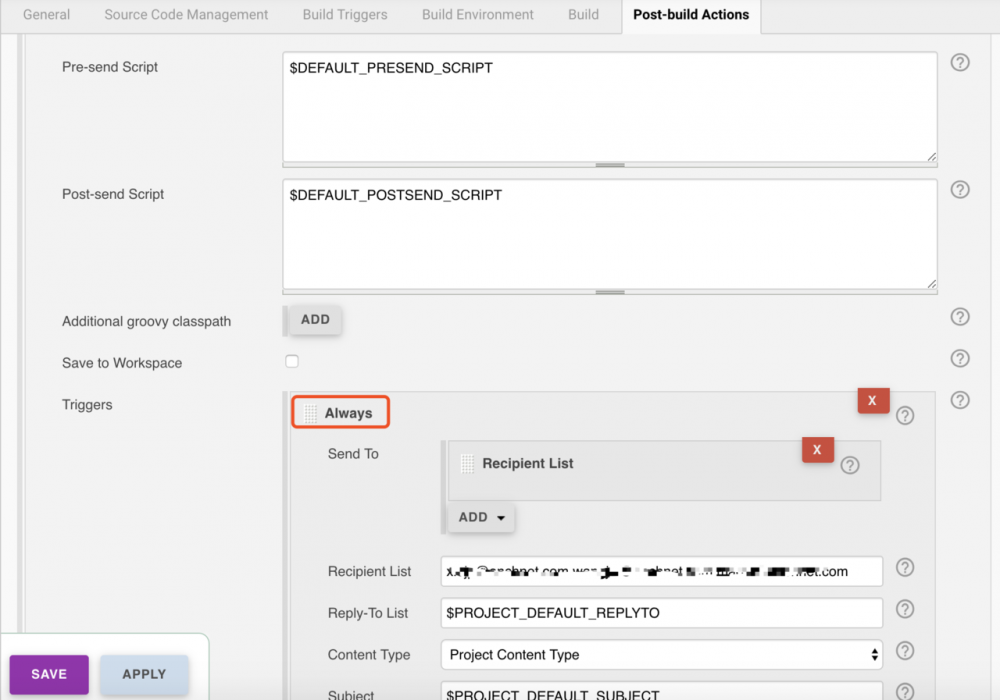Click the Recipient List drag handle
Viewport: 1000px width, 700px height.
(x=466, y=463)
